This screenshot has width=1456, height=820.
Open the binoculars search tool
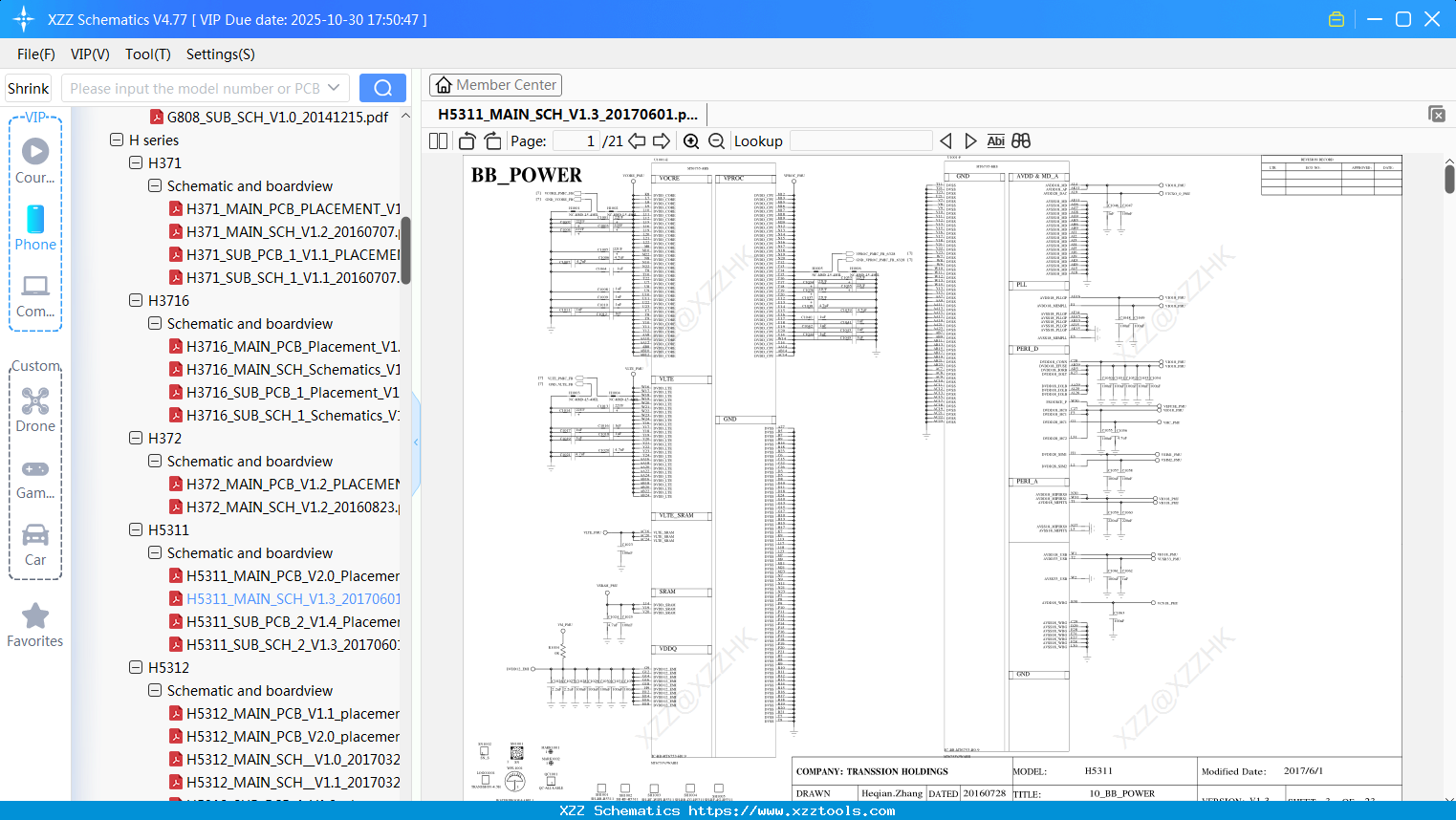1020,140
